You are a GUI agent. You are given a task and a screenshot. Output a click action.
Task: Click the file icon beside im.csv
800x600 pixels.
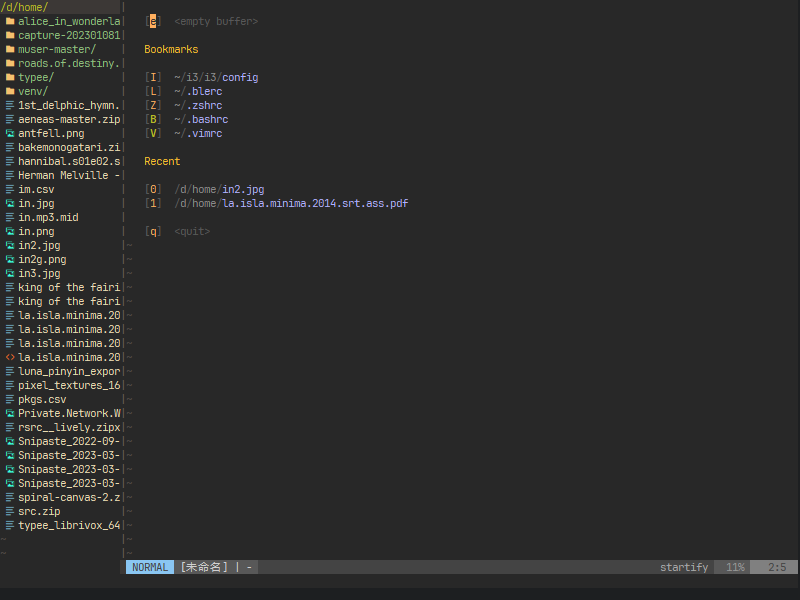[x=10, y=189]
